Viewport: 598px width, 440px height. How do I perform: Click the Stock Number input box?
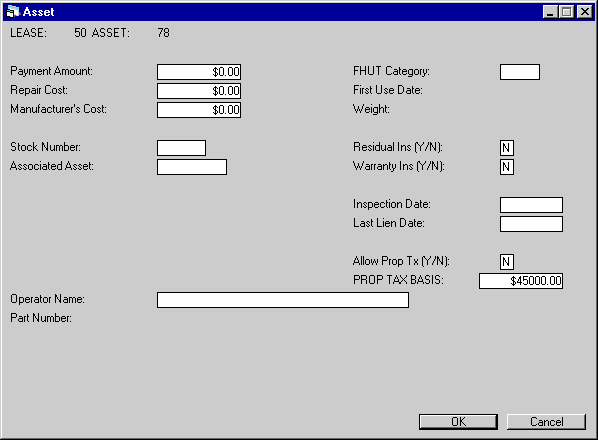pyautogui.click(x=181, y=148)
